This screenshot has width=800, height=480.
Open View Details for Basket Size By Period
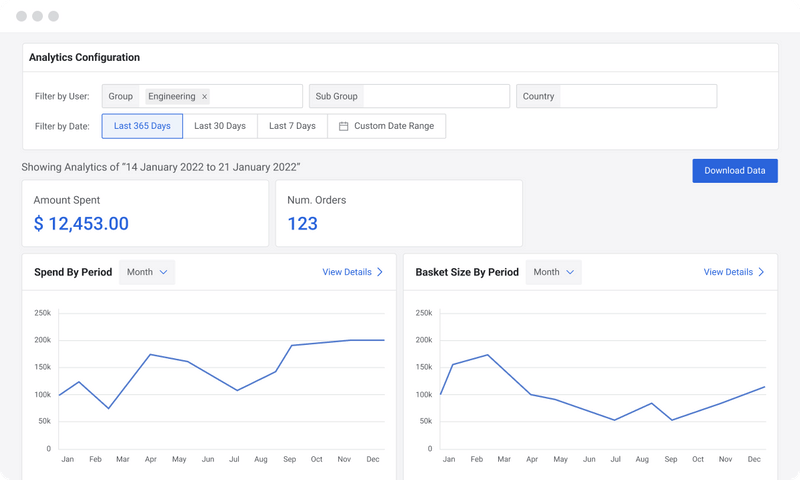tap(728, 272)
